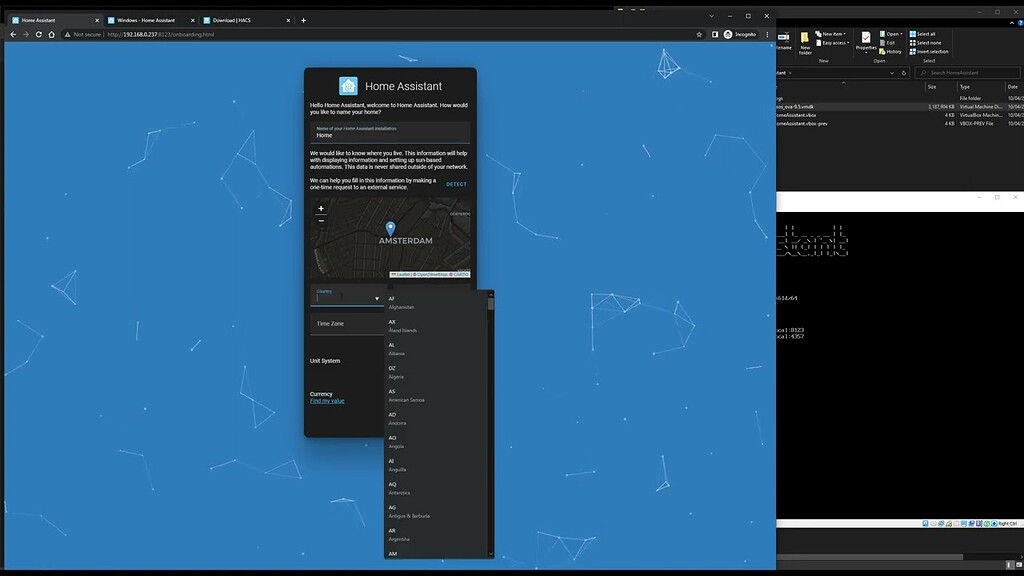
Task: Switch to the Download | HACS tab
Action: 232,19
